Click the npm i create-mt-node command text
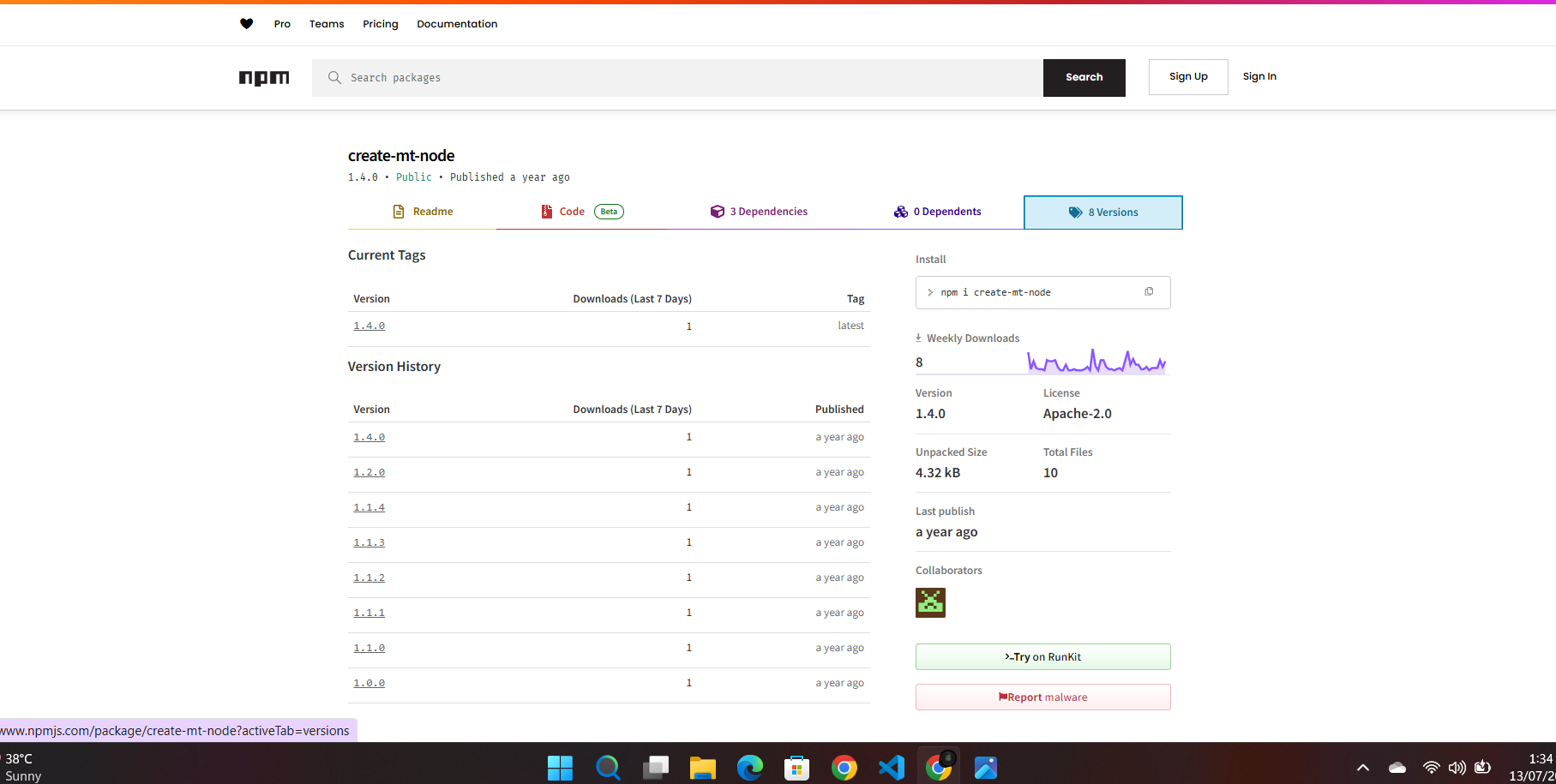The width and height of the screenshot is (1556, 784). (x=995, y=292)
